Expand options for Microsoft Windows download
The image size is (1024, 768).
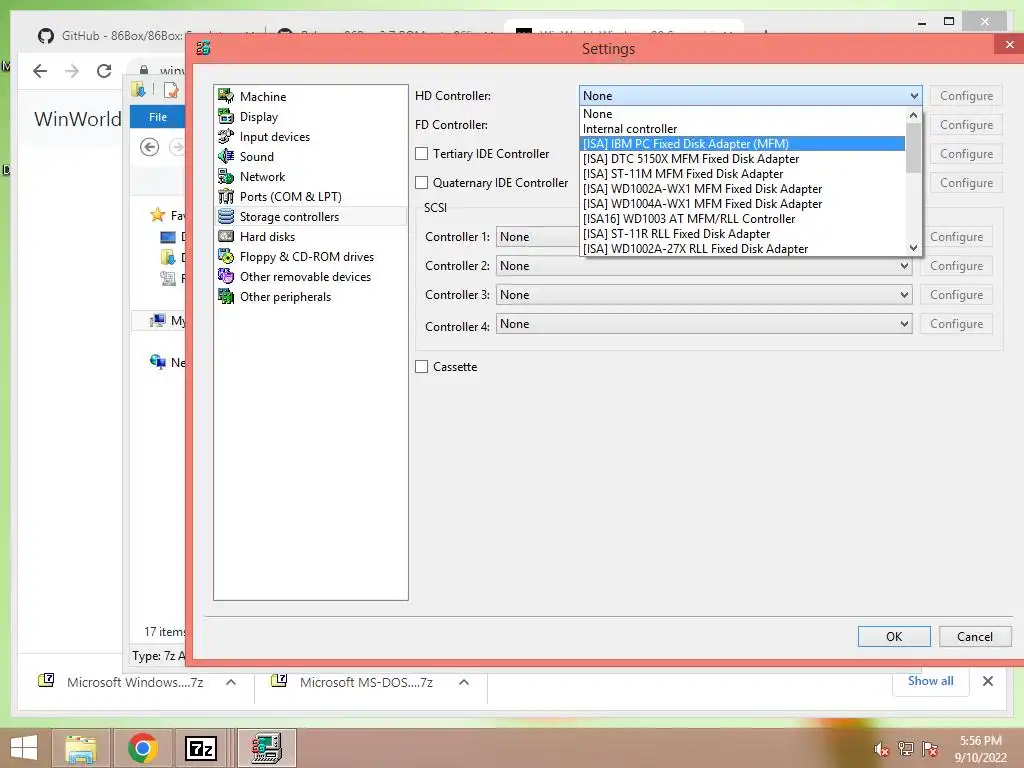(x=231, y=682)
